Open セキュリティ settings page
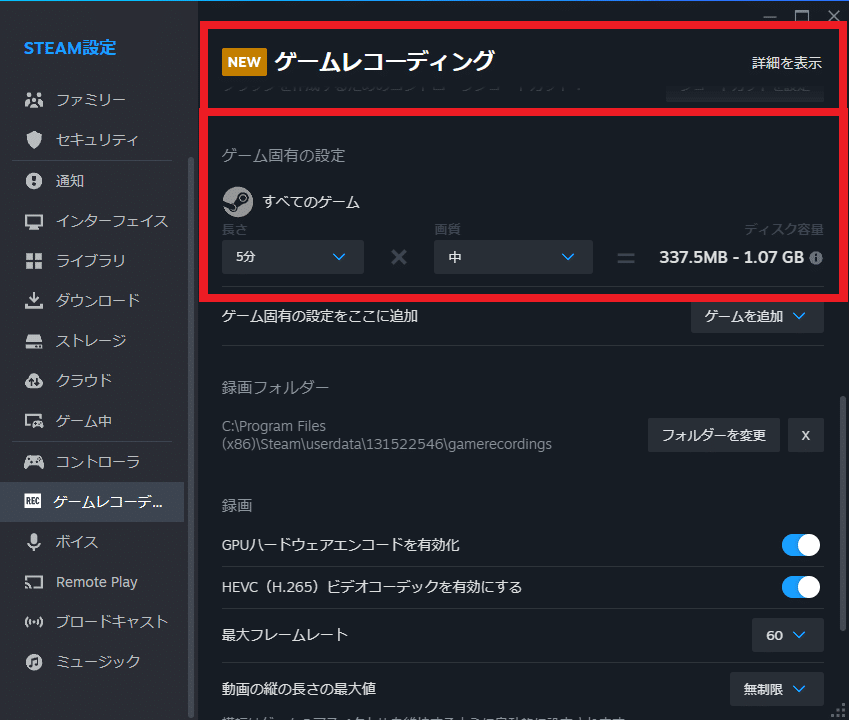 click(x=92, y=140)
